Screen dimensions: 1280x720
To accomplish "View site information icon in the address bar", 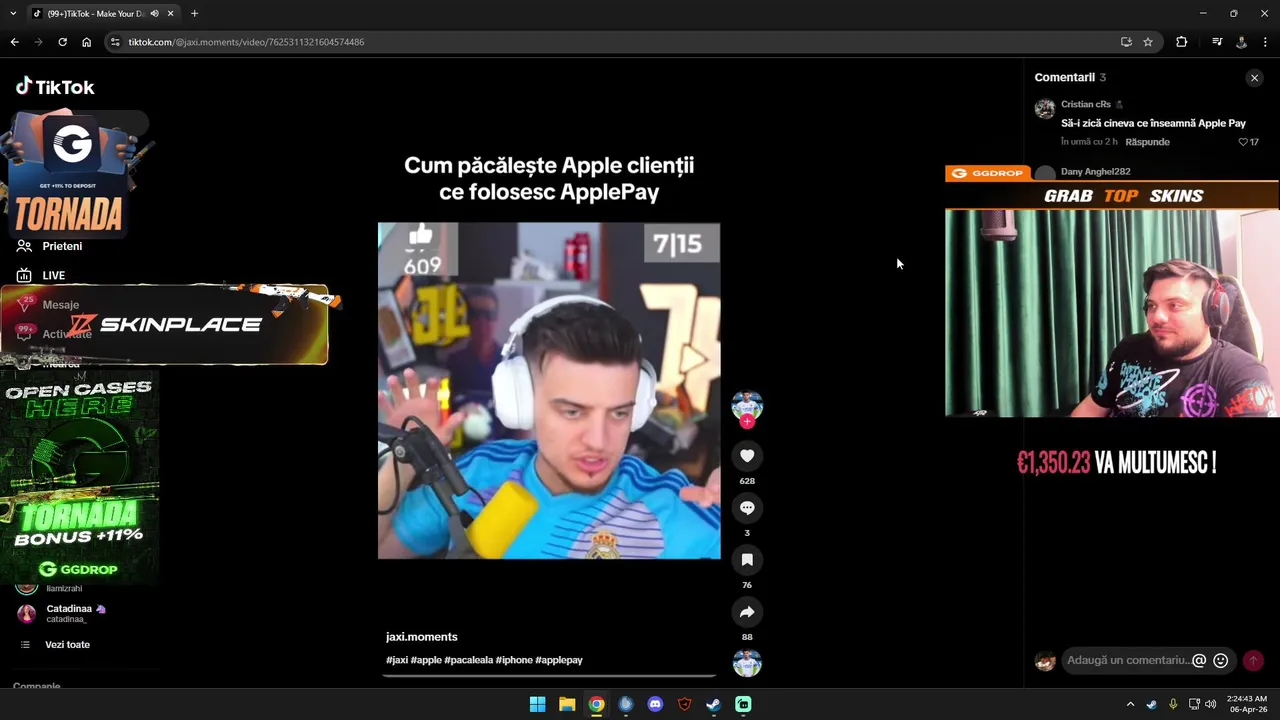I will tap(115, 42).
